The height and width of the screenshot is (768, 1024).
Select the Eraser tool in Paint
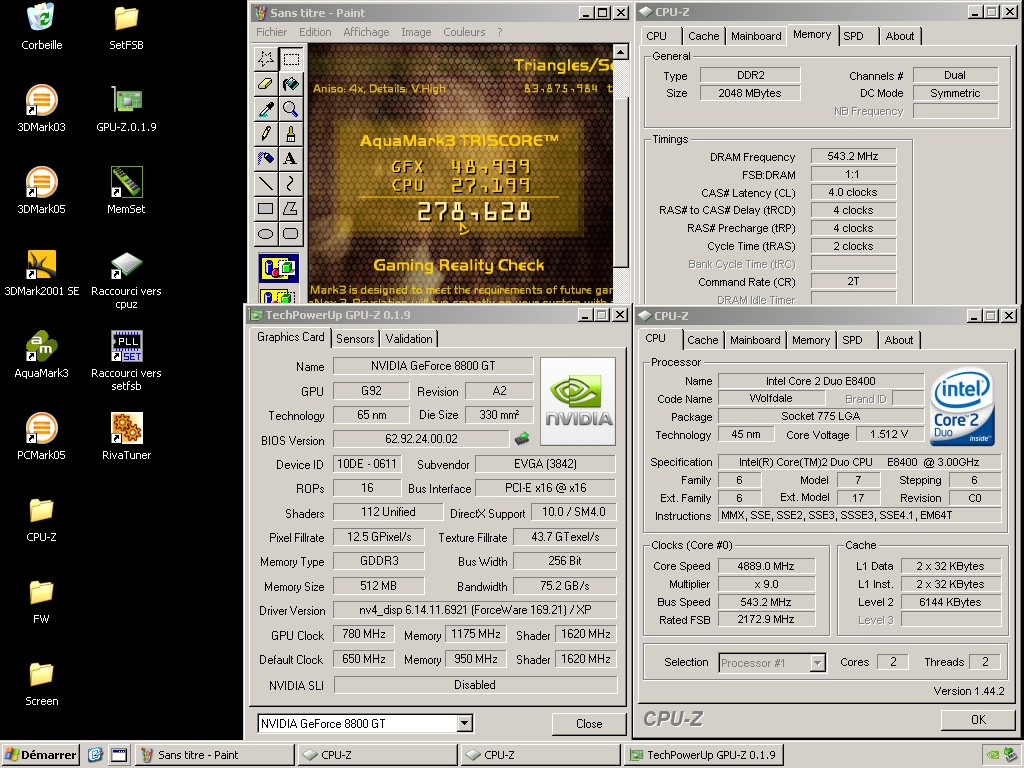(x=266, y=84)
